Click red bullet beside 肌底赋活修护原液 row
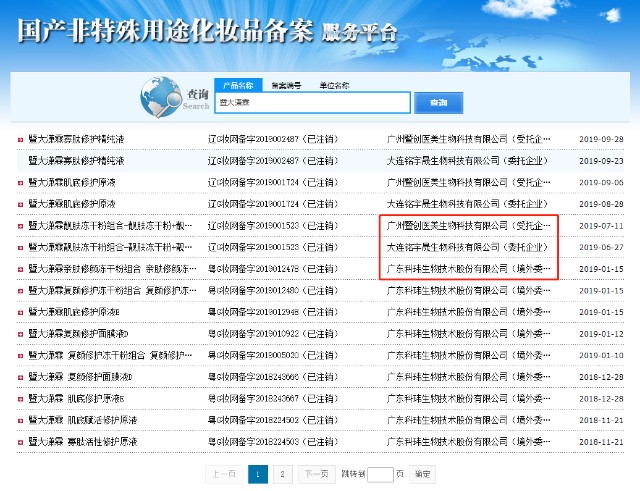The image size is (640, 491). 20,420
